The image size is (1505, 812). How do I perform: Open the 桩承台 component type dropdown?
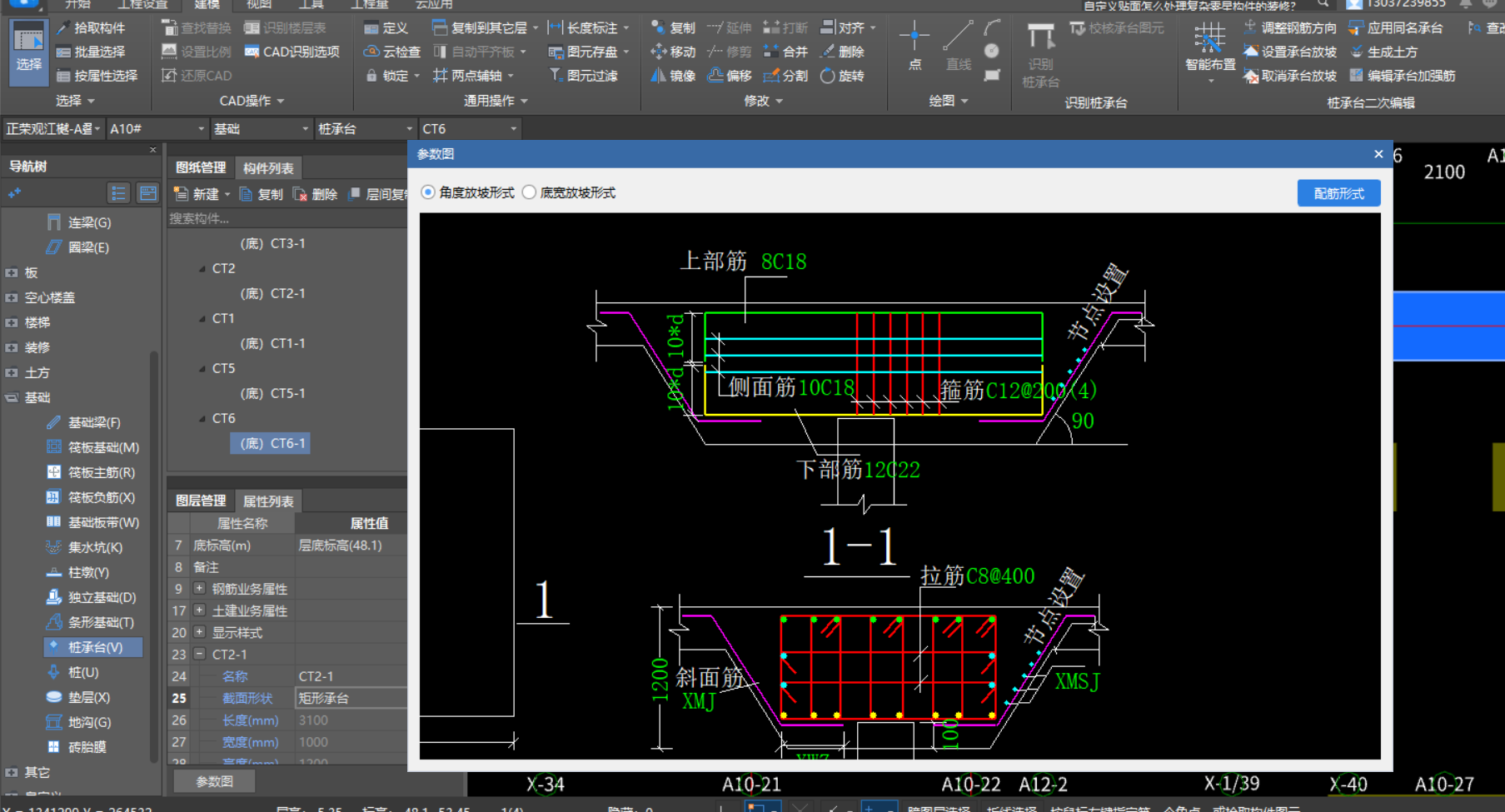coord(365,129)
